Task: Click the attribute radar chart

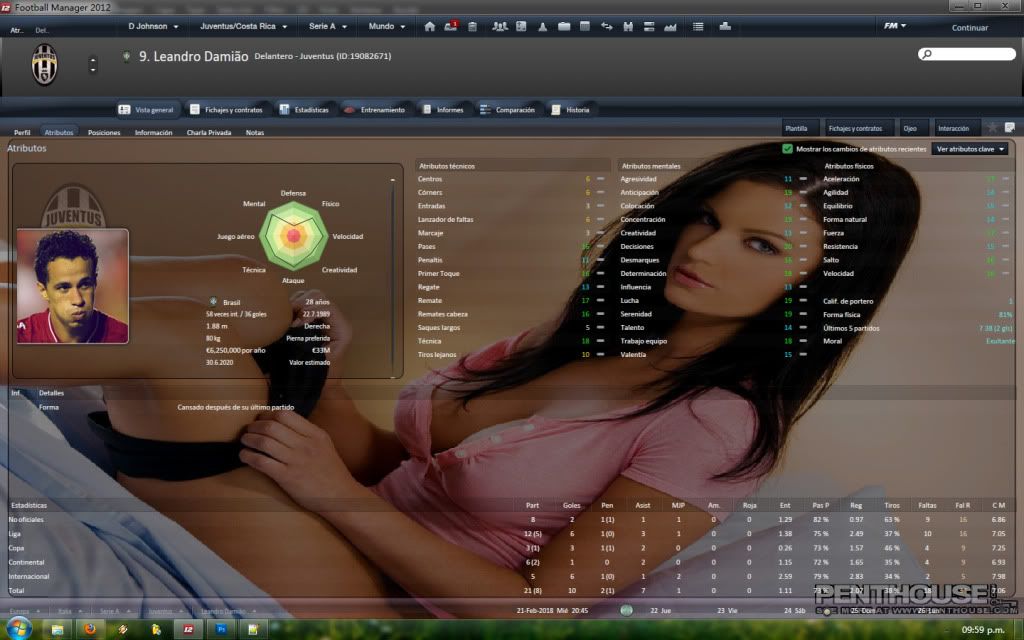Action: 293,236
